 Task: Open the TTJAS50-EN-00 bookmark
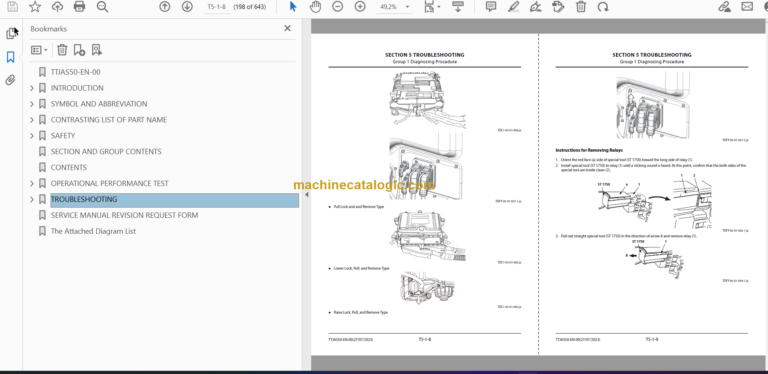[x=75, y=72]
